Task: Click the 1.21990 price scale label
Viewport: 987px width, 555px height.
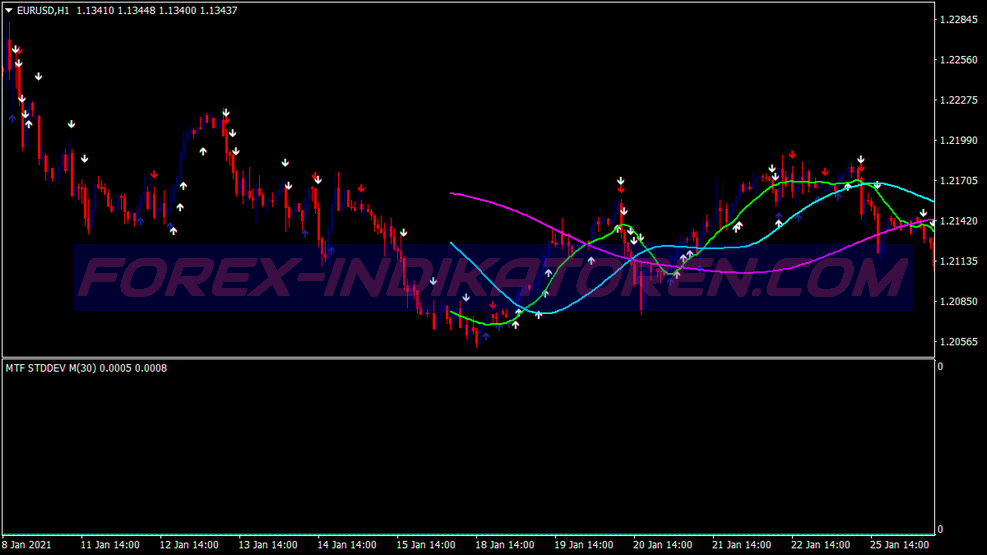Action: [959, 140]
